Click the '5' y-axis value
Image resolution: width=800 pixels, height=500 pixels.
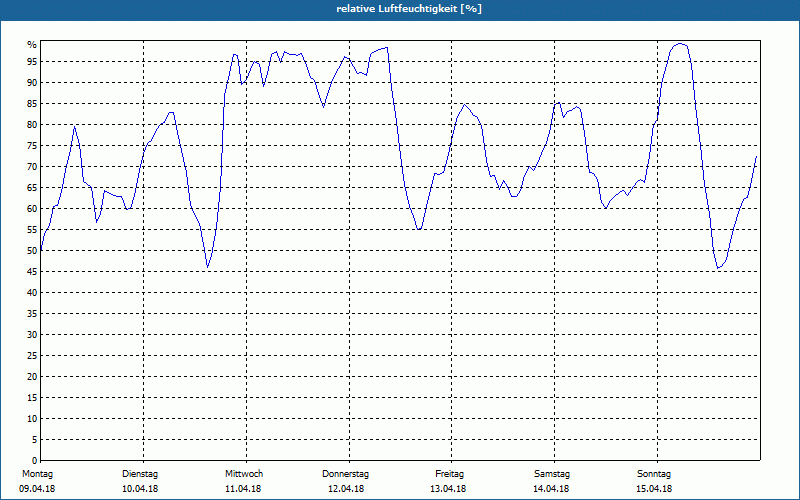(35, 440)
